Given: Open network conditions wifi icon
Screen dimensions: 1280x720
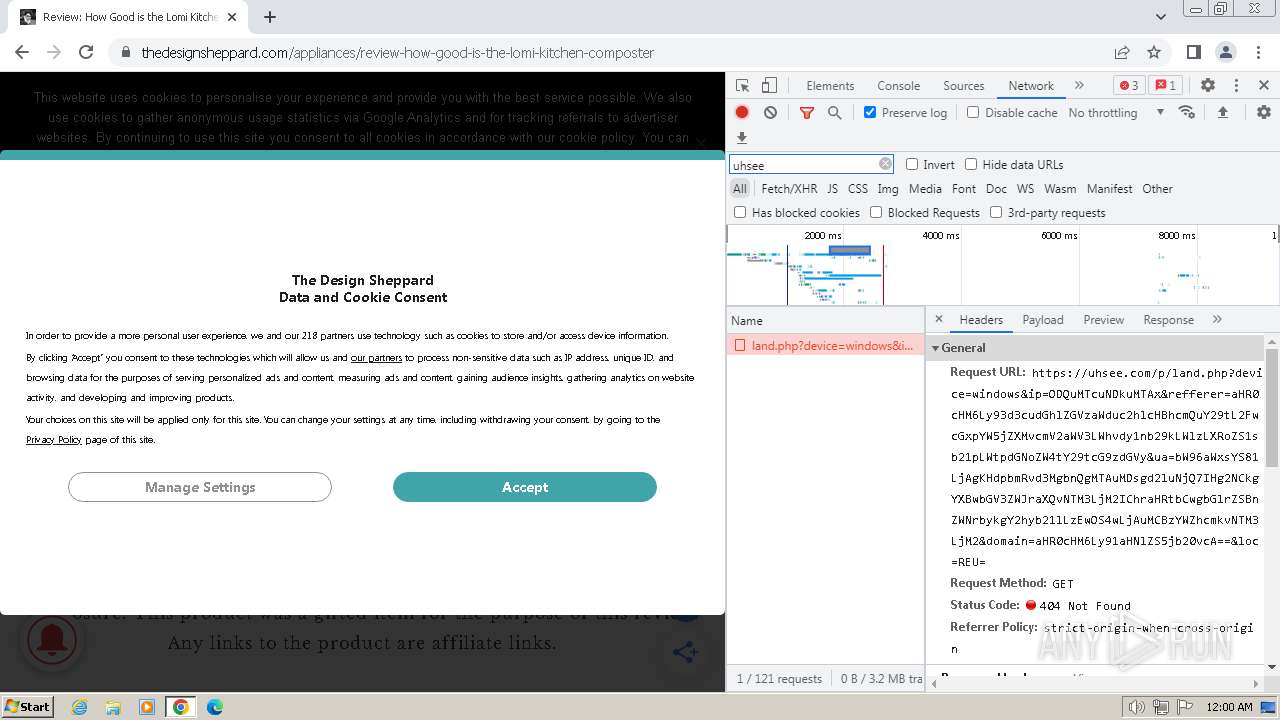Looking at the screenshot, I should (1187, 113).
